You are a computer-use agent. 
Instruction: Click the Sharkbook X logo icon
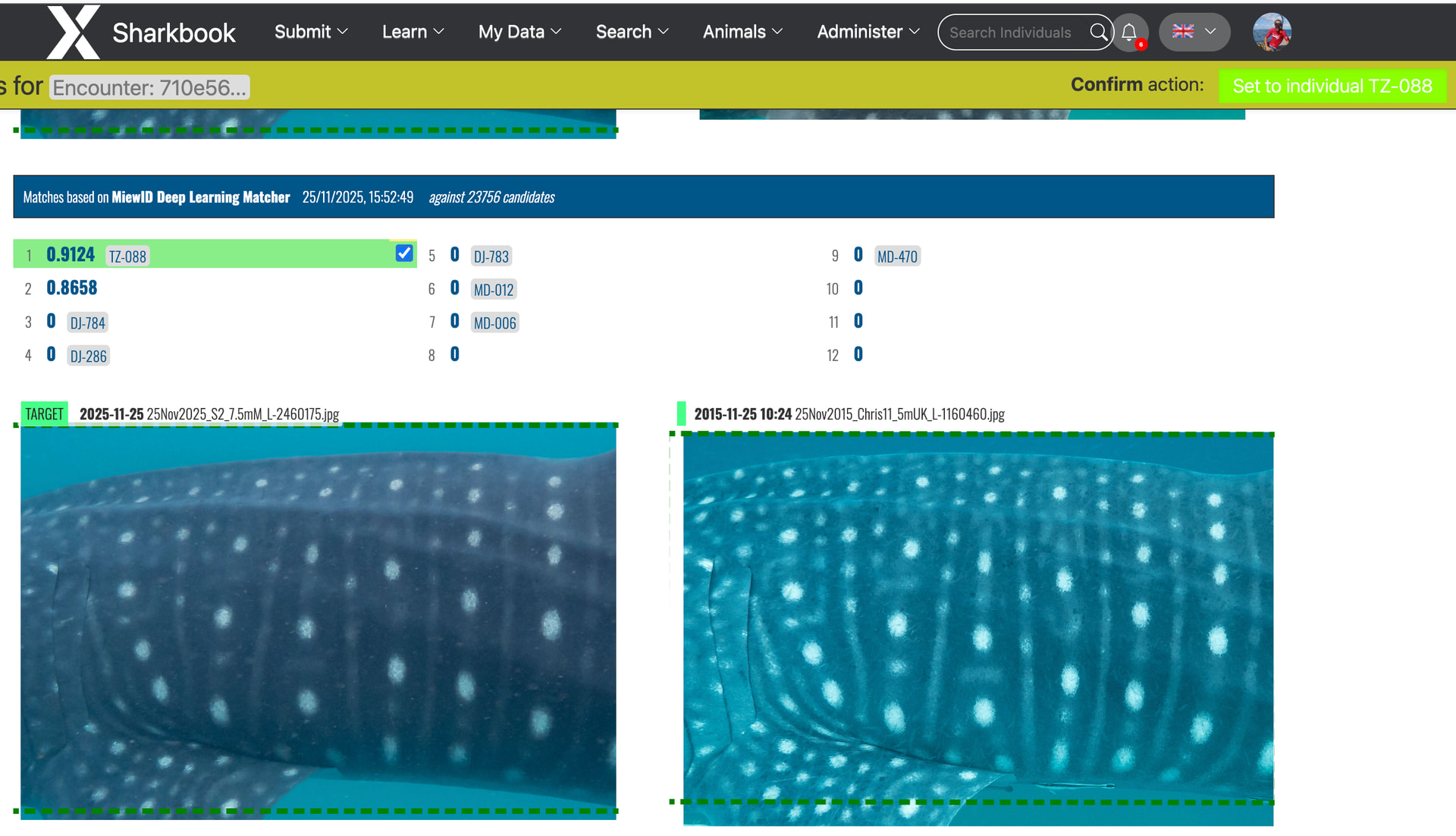pyautogui.click(x=73, y=32)
